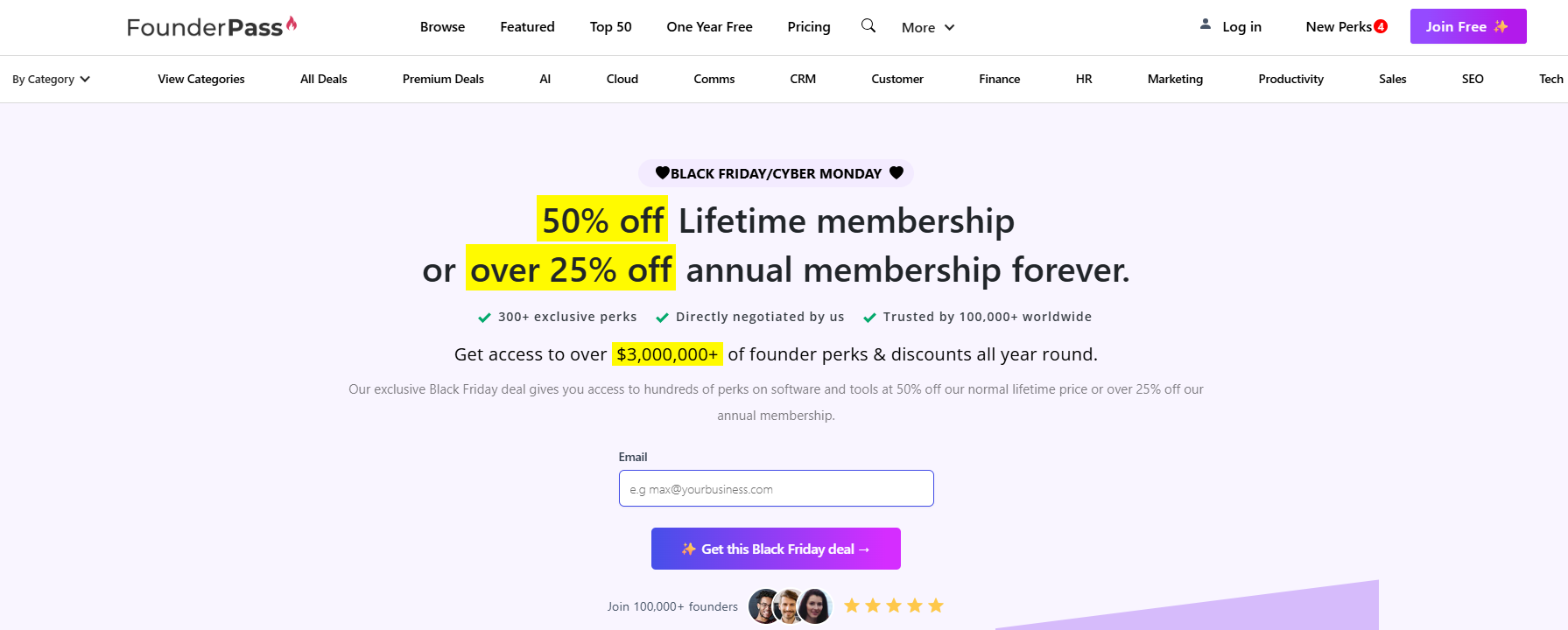1568x630 pixels.
Task: Select the AI category tab
Action: pyautogui.click(x=545, y=79)
